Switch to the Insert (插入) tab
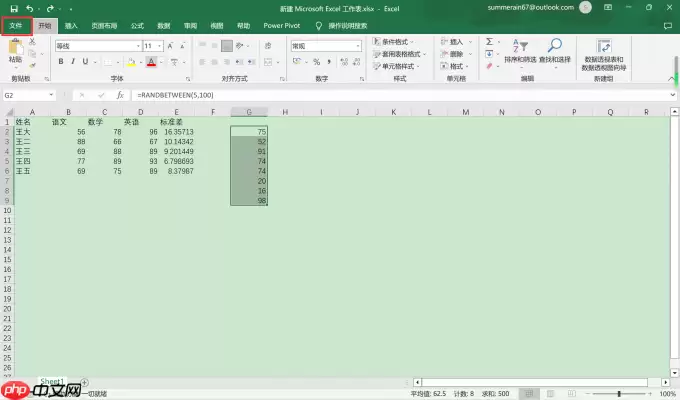Image resolution: width=680 pixels, height=400 pixels. 71,26
